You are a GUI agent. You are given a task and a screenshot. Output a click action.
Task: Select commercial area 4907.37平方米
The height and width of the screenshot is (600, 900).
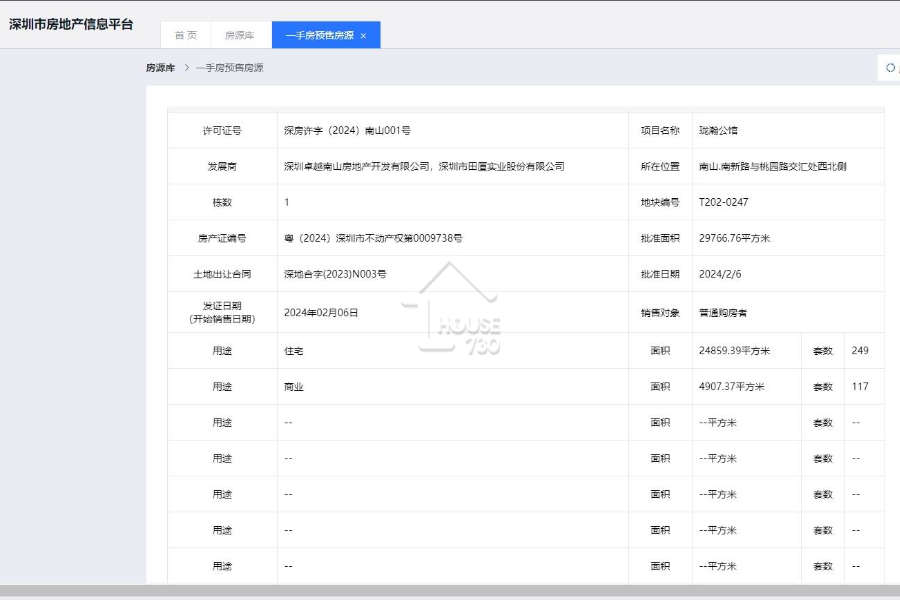(x=731, y=386)
